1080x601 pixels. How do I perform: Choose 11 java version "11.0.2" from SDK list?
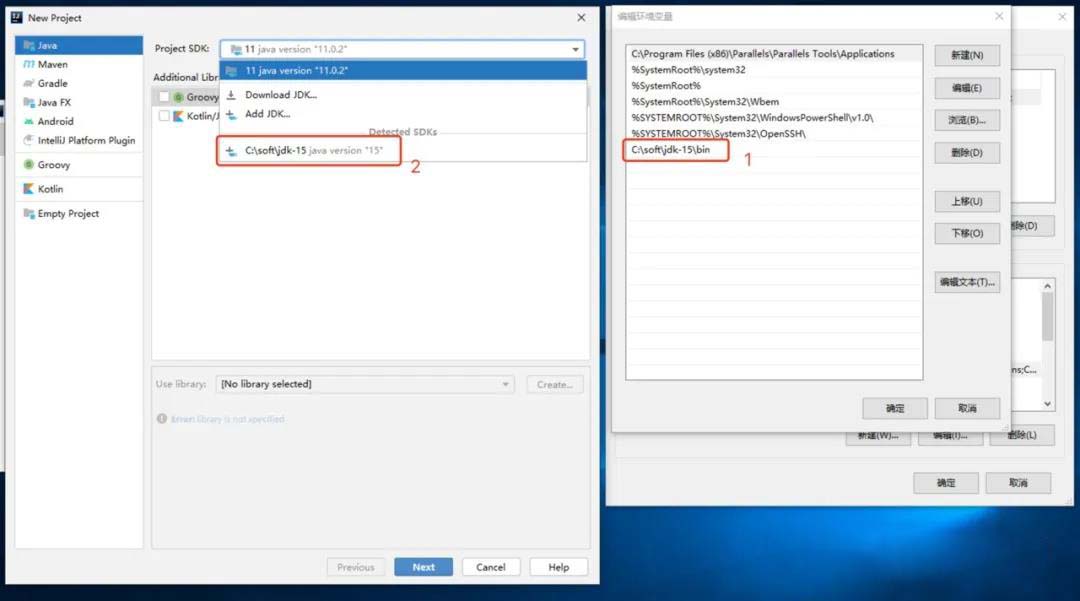pos(403,70)
